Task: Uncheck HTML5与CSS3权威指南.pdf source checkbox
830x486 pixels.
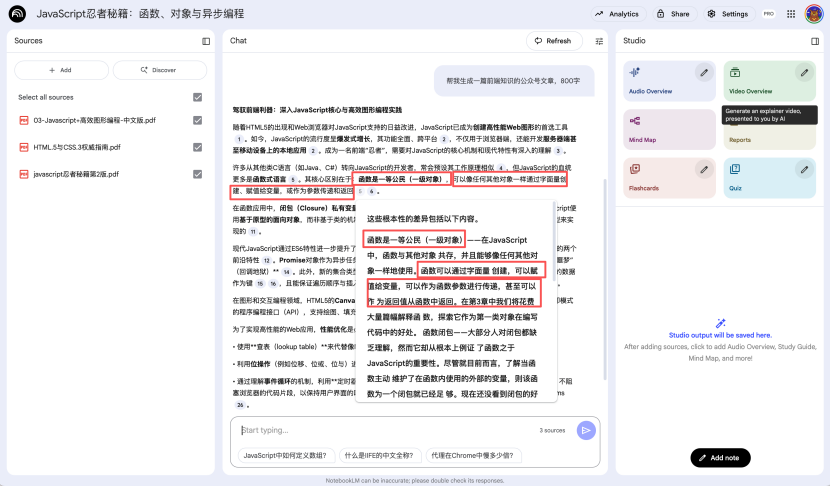Action: click(x=197, y=147)
